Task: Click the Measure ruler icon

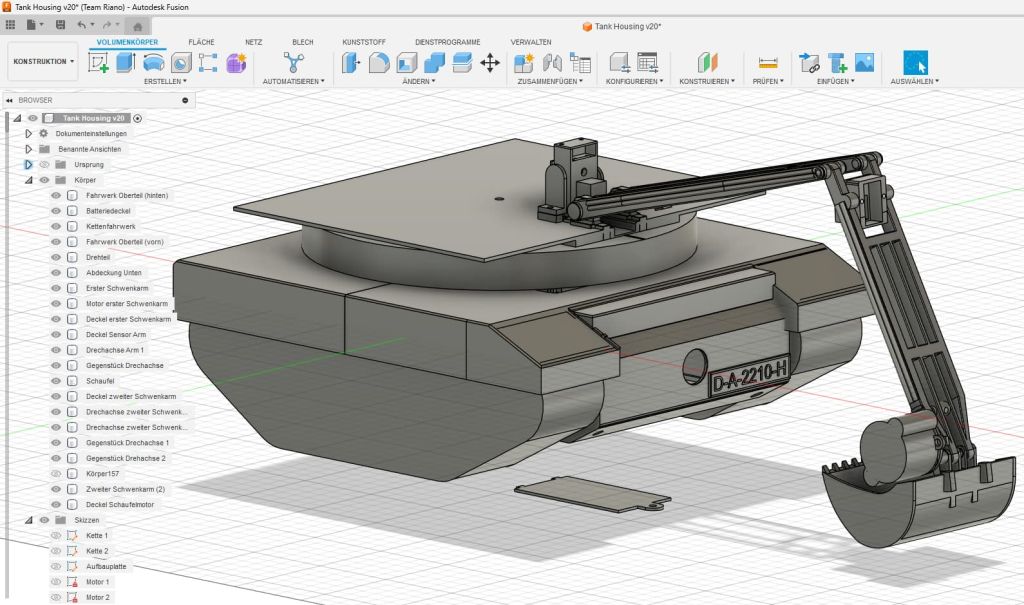Action: coord(768,63)
